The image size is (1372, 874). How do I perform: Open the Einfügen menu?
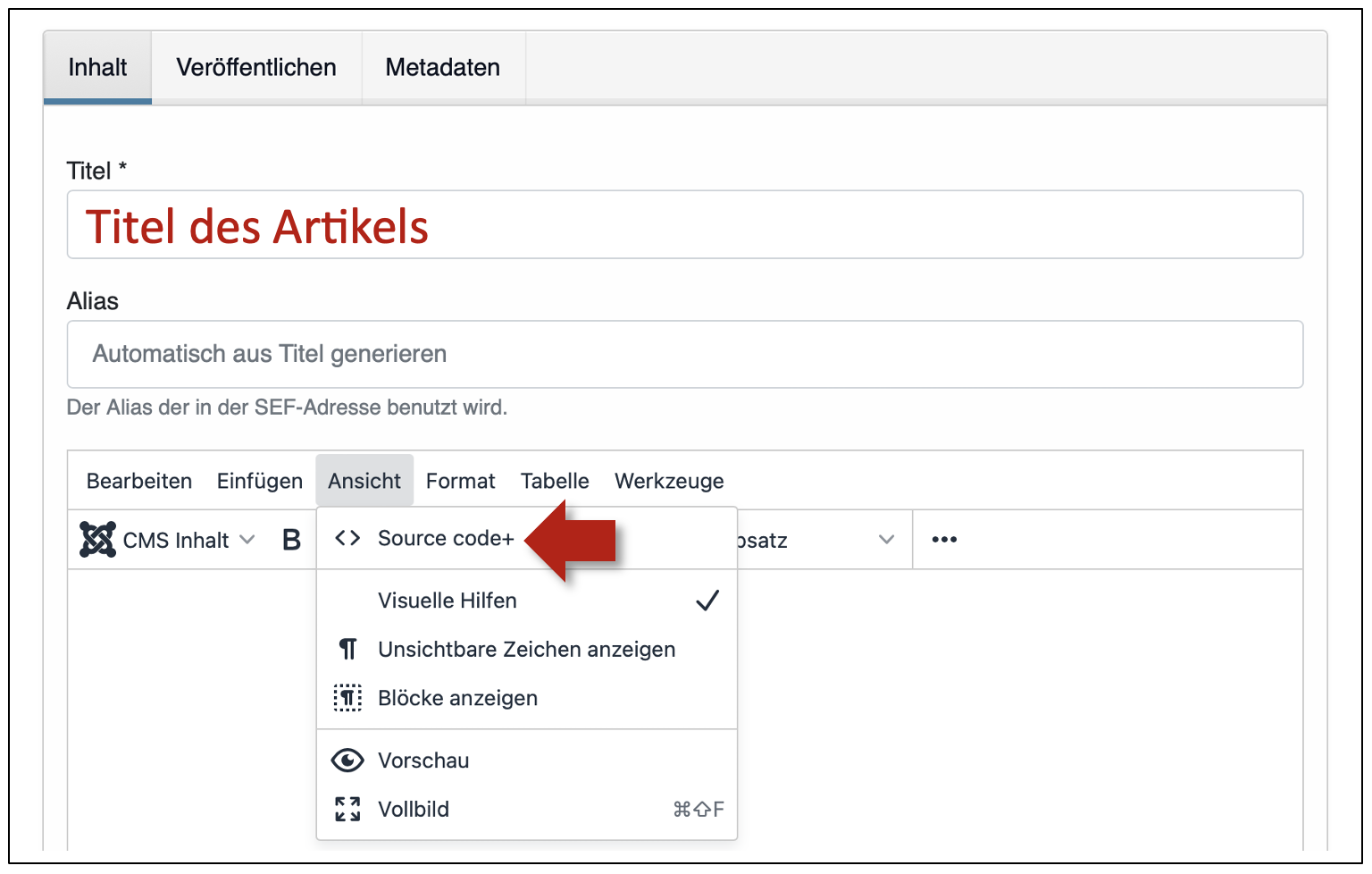click(260, 481)
